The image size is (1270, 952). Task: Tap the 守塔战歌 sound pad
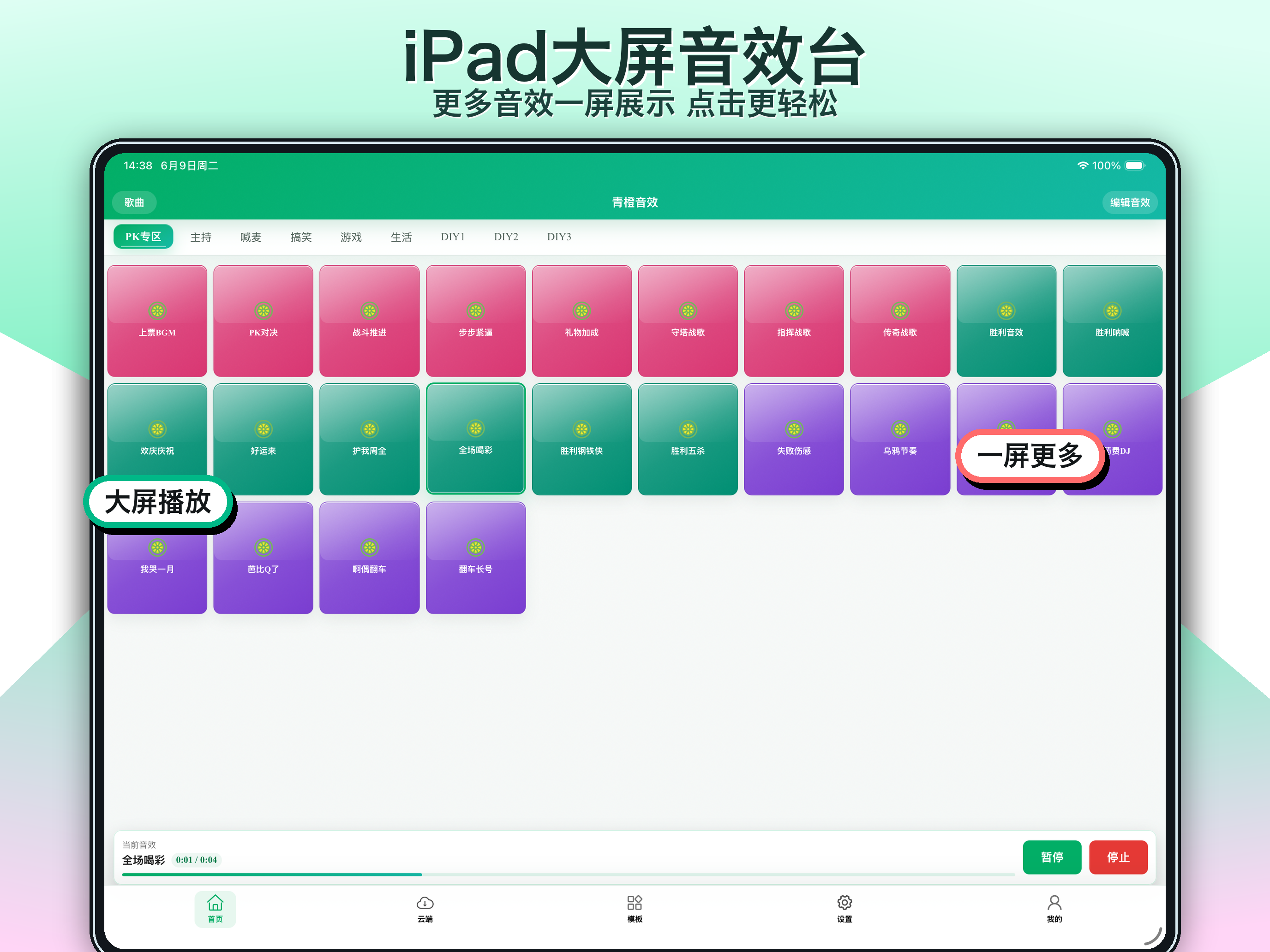tap(688, 321)
